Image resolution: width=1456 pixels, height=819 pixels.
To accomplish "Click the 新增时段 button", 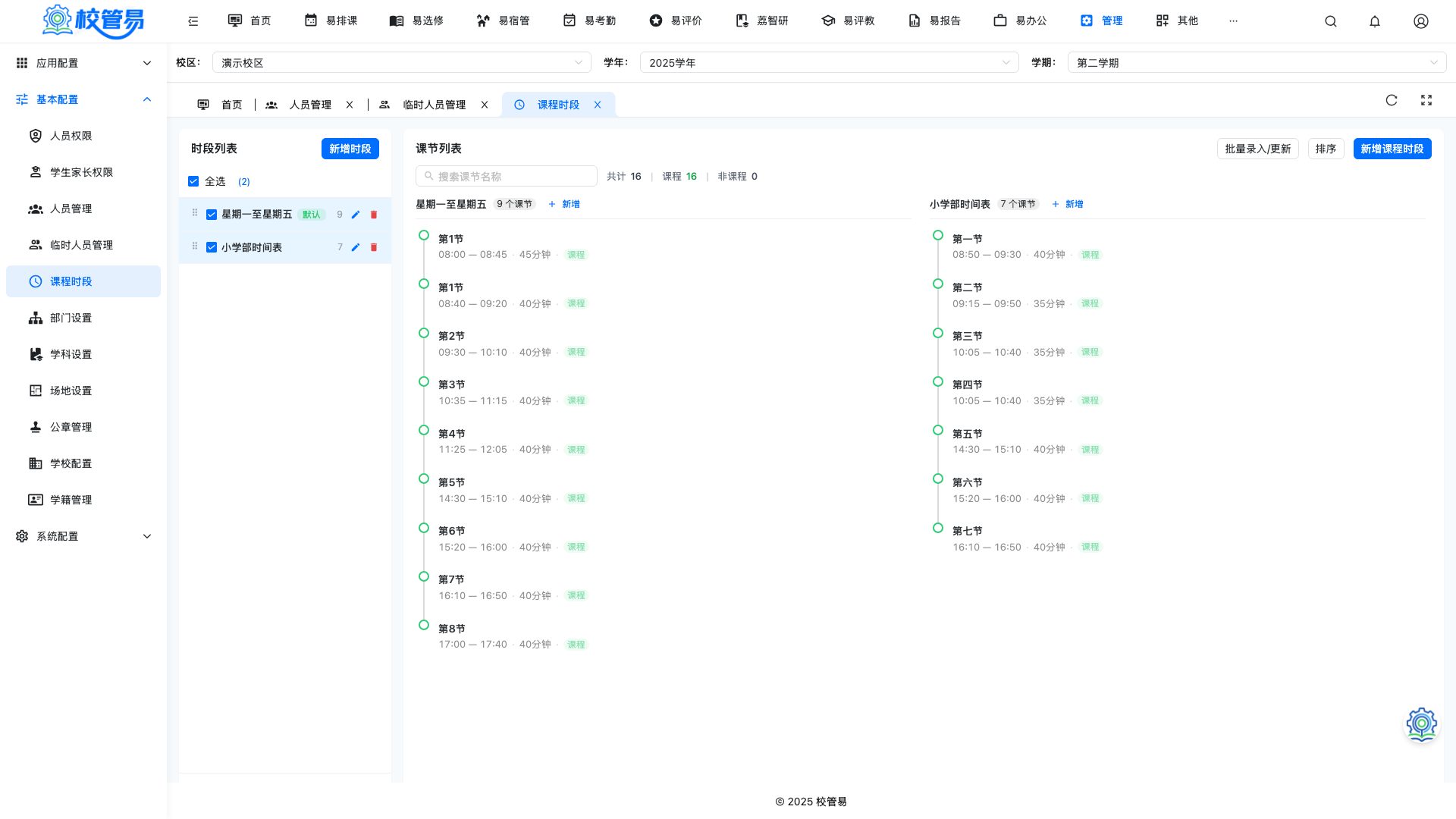I will (x=350, y=149).
